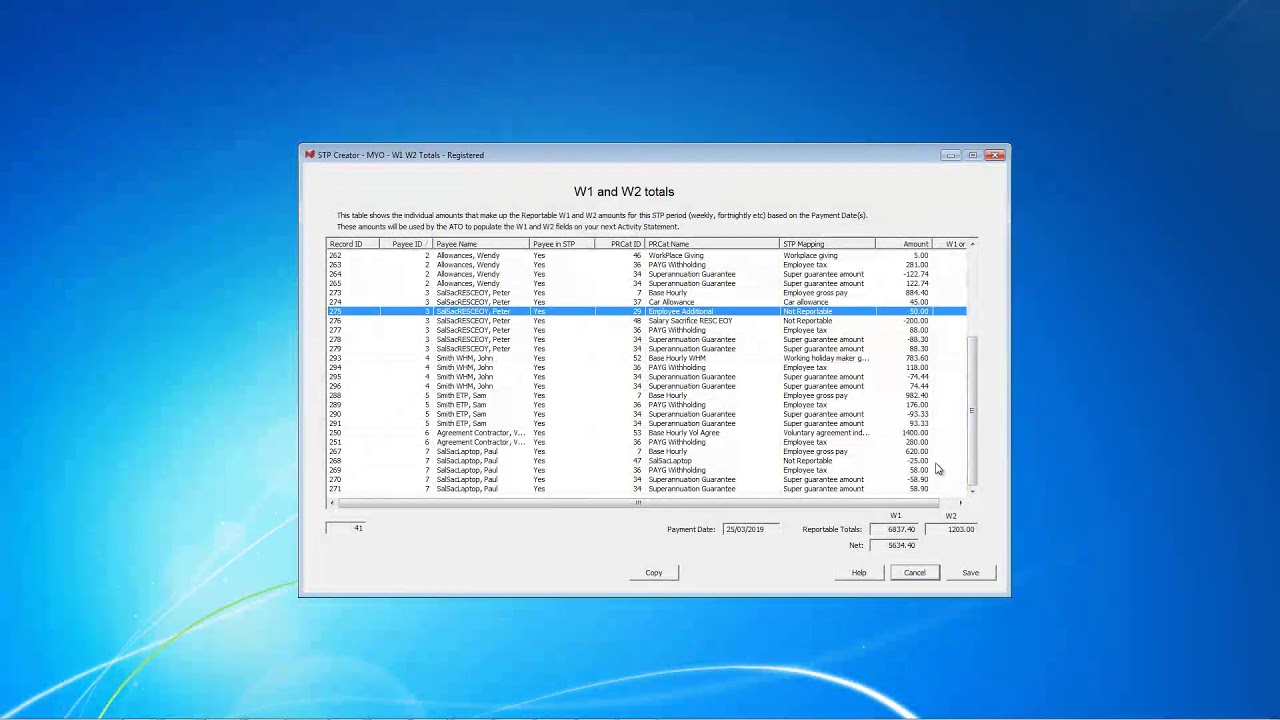Click the horizontal scrollbar left arrow
Viewport: 1280px width, 720px height.
click(333, 503)
